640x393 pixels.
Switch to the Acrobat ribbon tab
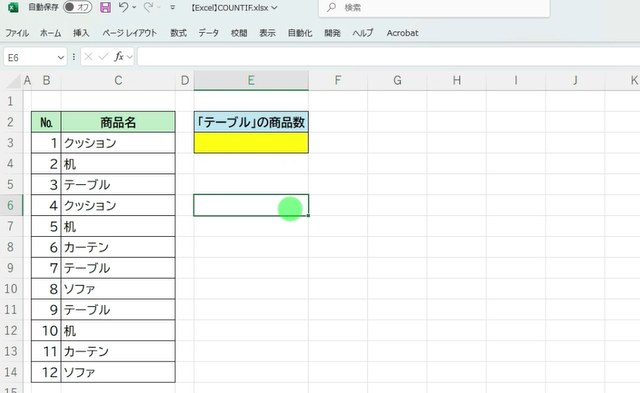402,33
